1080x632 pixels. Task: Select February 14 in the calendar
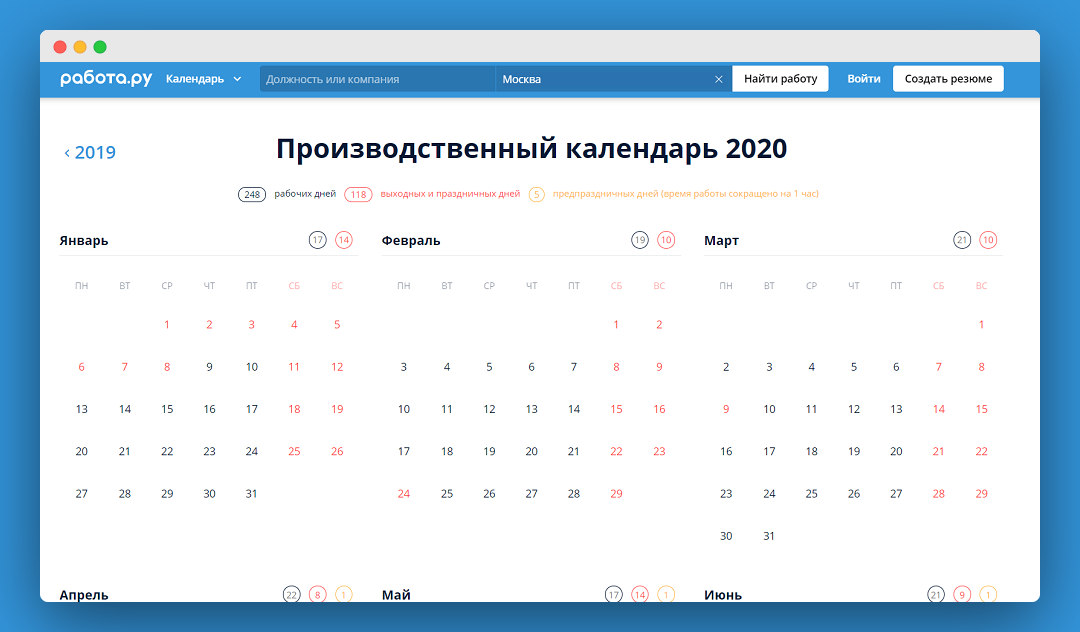574,410
